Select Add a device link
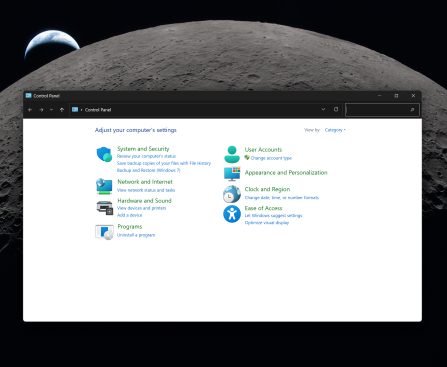Viewport: 447px width, 367px height. [x=129, y=215]
